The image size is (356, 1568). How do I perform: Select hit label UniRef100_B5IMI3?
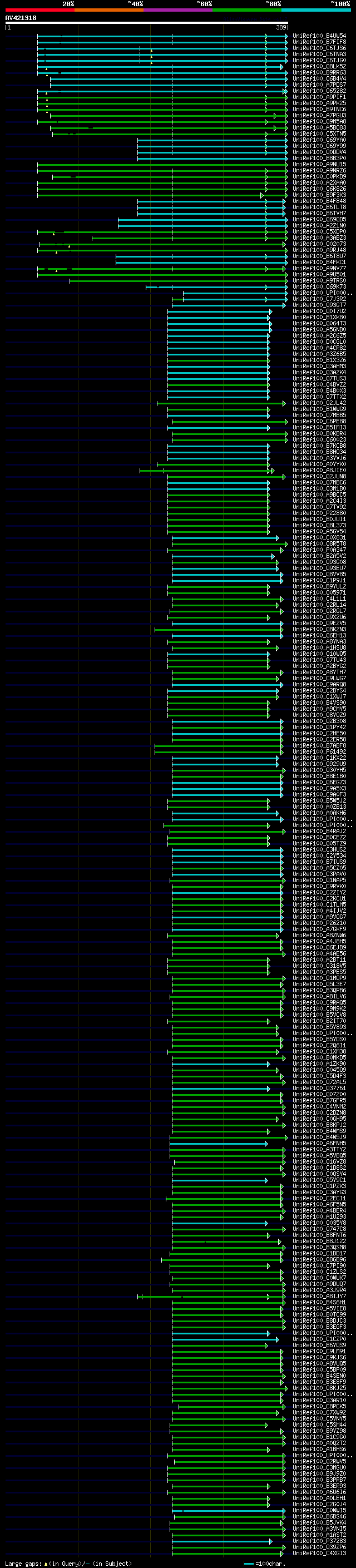[319, 427]
